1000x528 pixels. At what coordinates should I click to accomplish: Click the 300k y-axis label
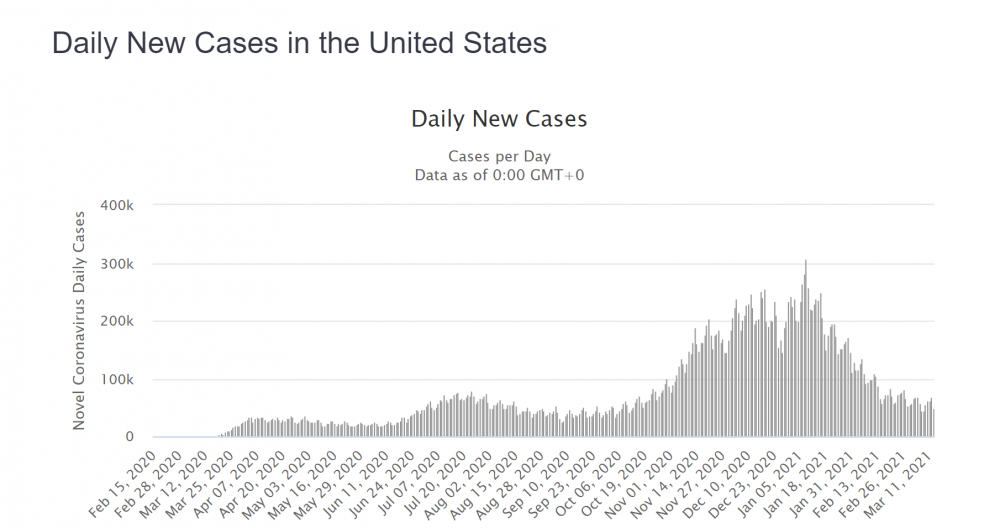tap(117, 263)
